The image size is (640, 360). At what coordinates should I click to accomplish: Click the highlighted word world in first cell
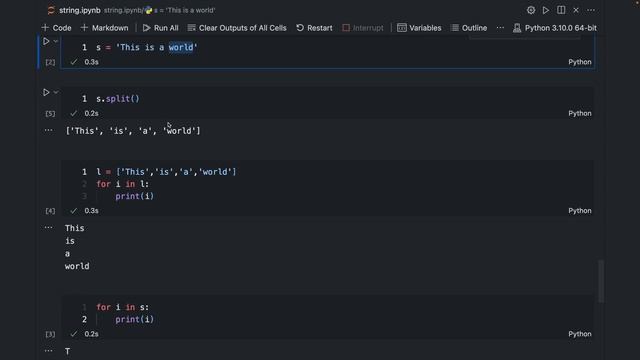(181, 47)
